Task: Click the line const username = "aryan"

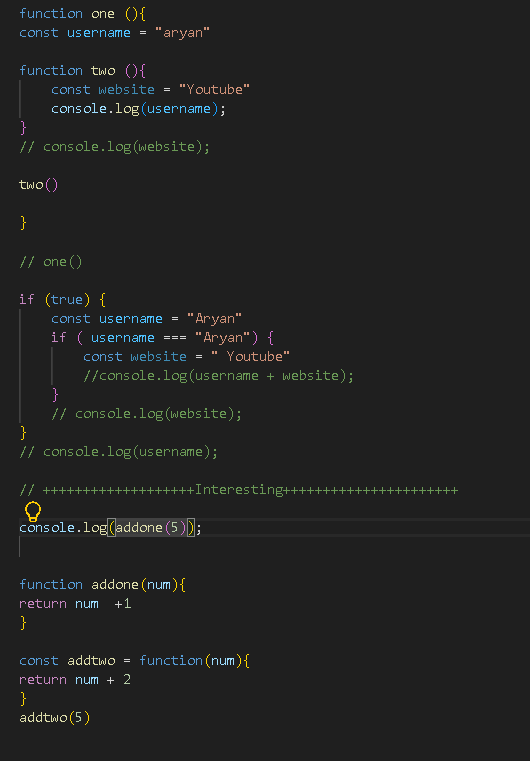Action: [115, 33]
